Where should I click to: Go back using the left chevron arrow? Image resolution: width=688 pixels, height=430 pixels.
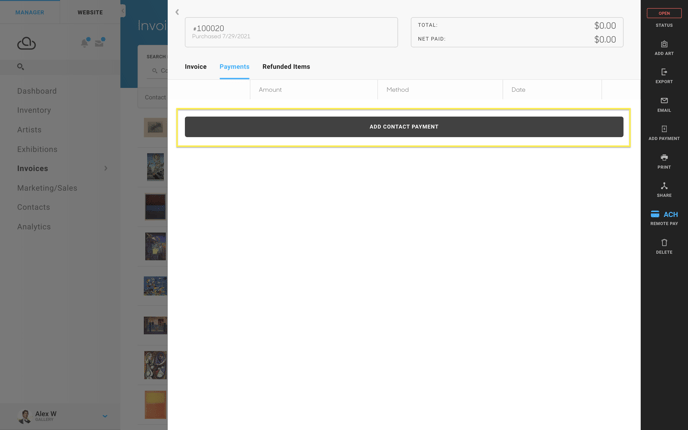coord(177,12)
